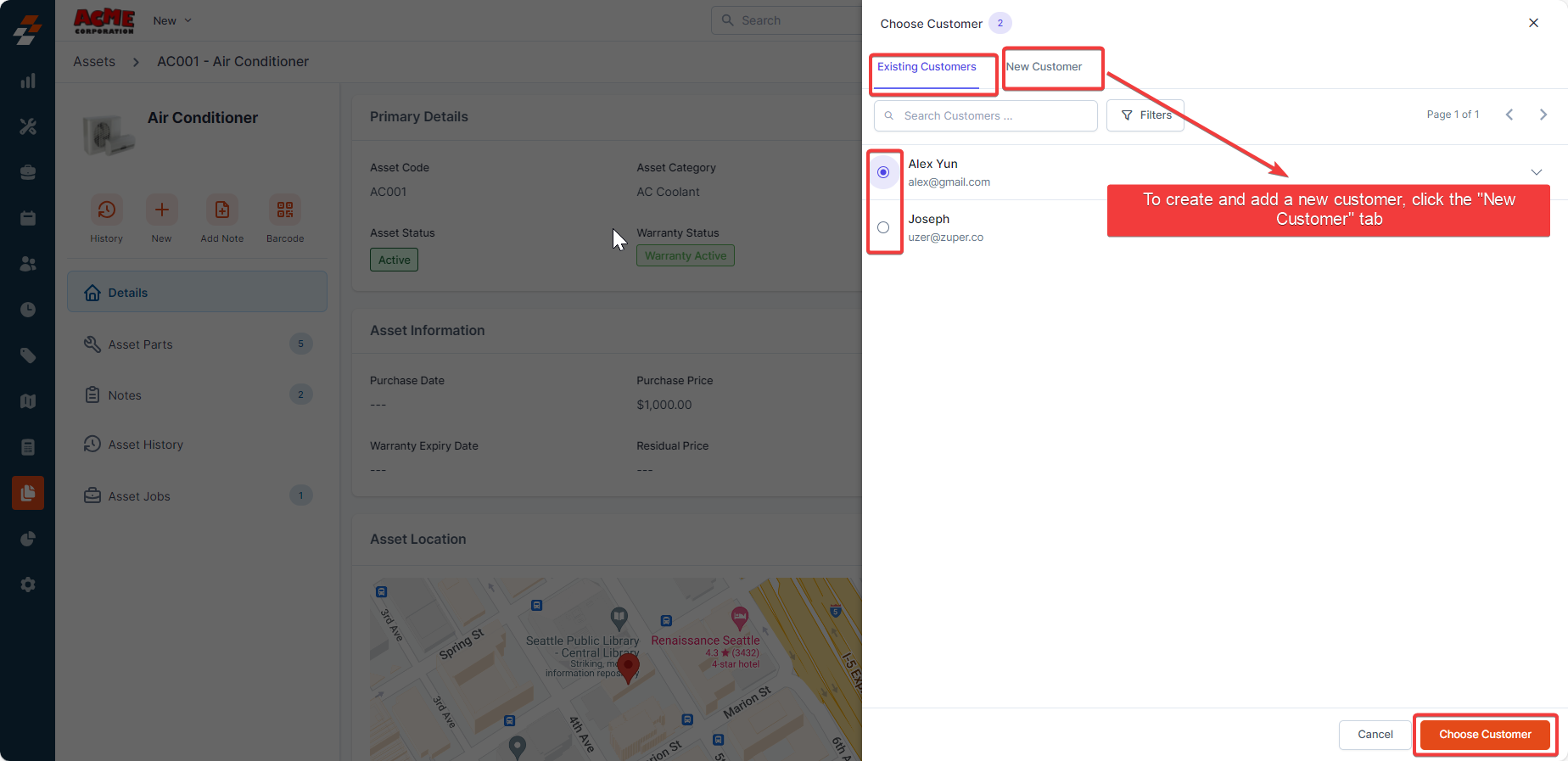Open the settings gear in the left sidebar
This screenshot has width=1568, height=761.
click(28, 585)
